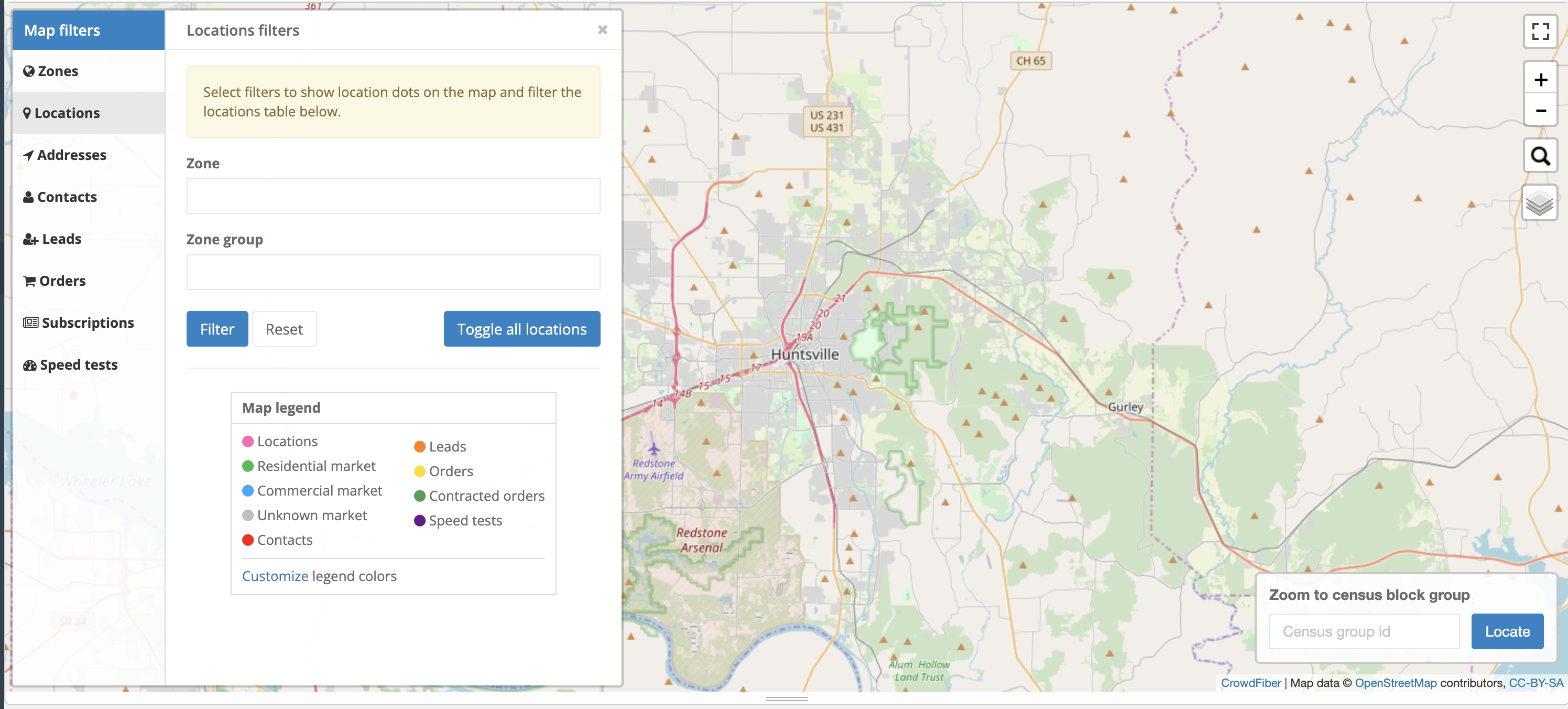
Task: Click the Reset button
Action: pos(284,329)
